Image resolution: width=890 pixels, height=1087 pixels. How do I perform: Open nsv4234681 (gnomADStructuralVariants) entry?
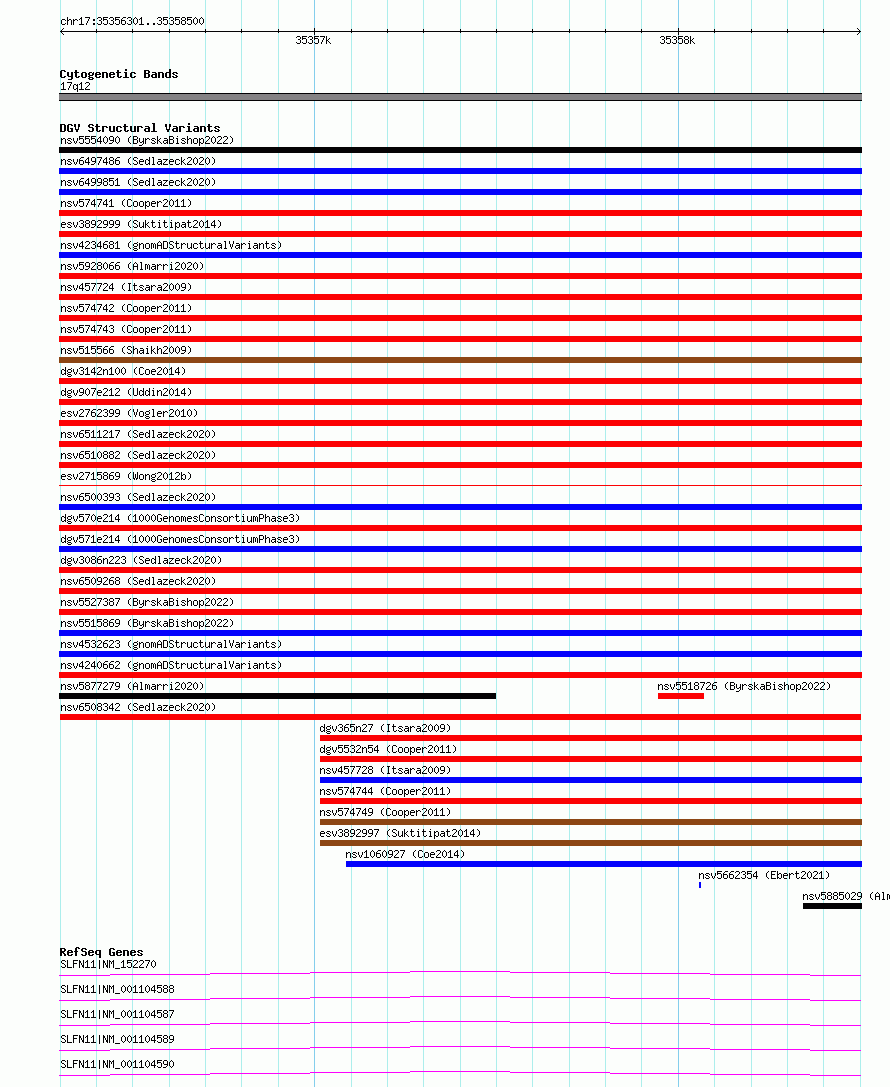[171, 245]
